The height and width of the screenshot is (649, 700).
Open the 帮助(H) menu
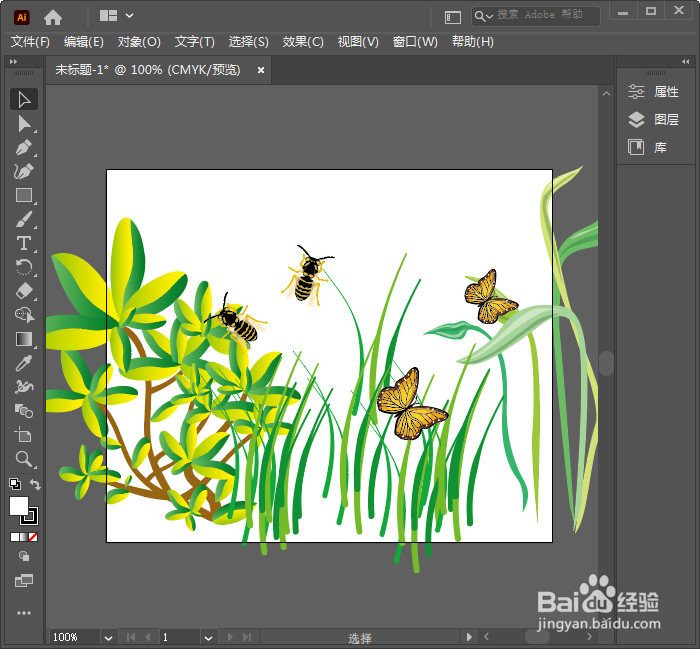tap(473, 42)
